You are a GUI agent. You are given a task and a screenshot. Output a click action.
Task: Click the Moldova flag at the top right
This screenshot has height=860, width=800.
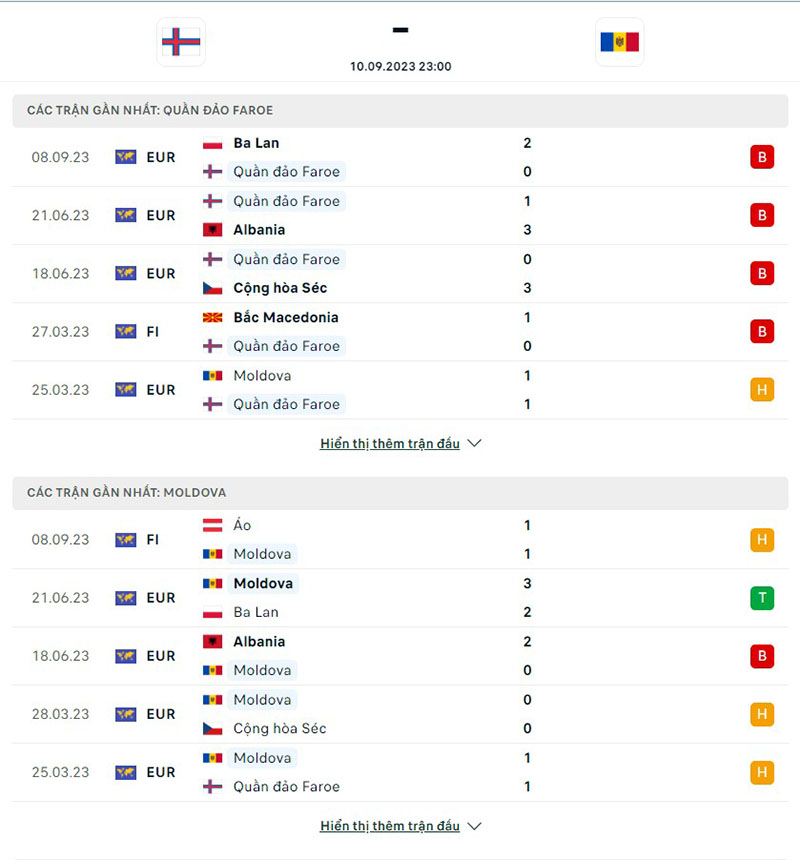[619, 42]
